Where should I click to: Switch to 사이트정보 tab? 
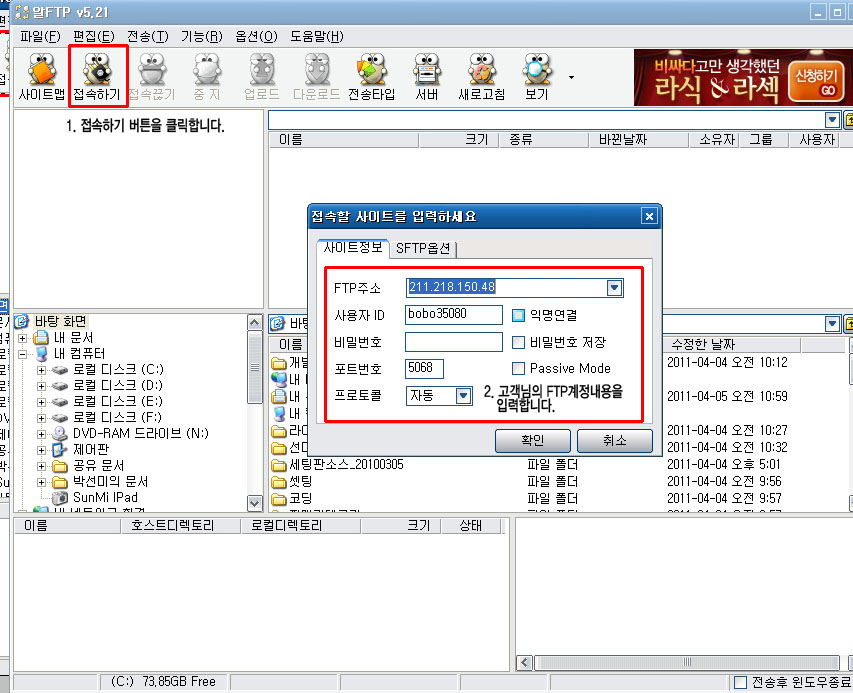(353, 248)
